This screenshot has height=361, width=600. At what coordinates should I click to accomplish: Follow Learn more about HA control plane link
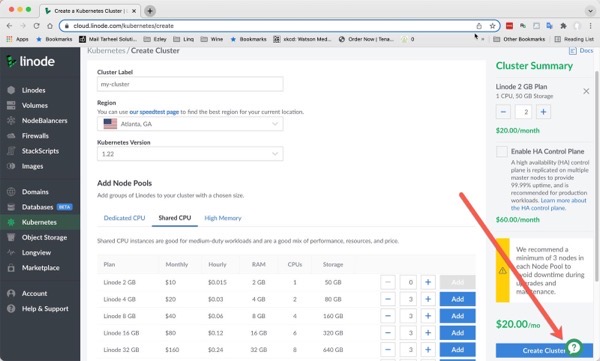(x=548, y=204)
